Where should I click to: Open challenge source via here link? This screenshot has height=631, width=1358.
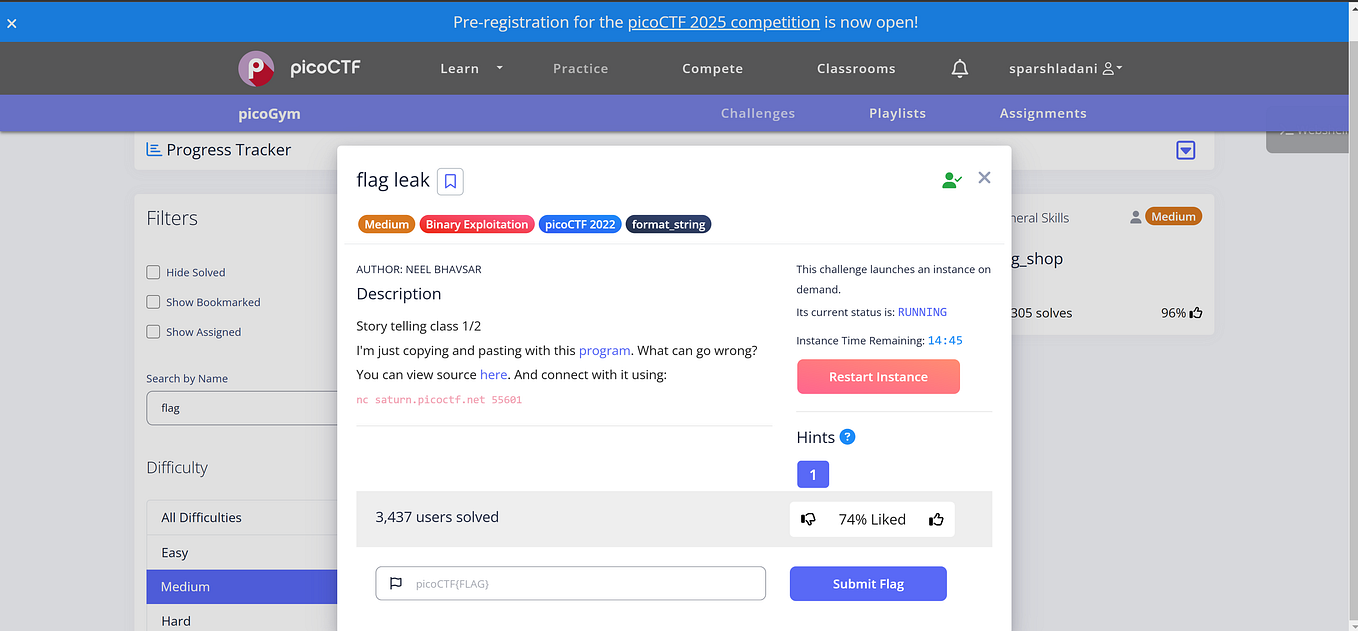493,374
